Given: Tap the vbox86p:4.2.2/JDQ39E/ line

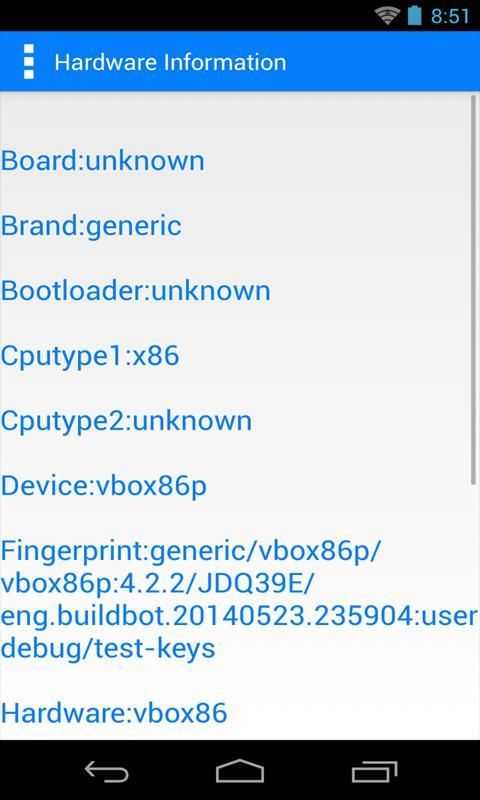Looking at the screenshot, I should [x=155, y=584].
